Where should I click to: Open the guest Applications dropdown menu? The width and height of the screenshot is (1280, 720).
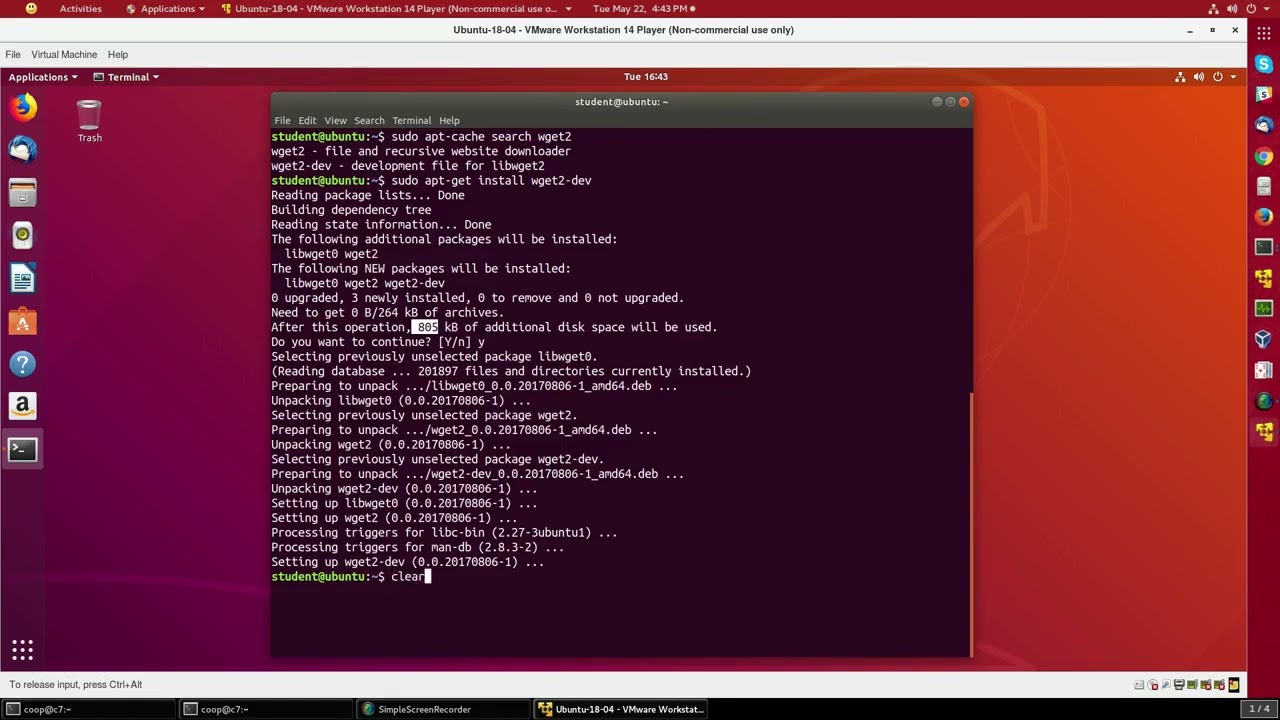pos(43,77)
